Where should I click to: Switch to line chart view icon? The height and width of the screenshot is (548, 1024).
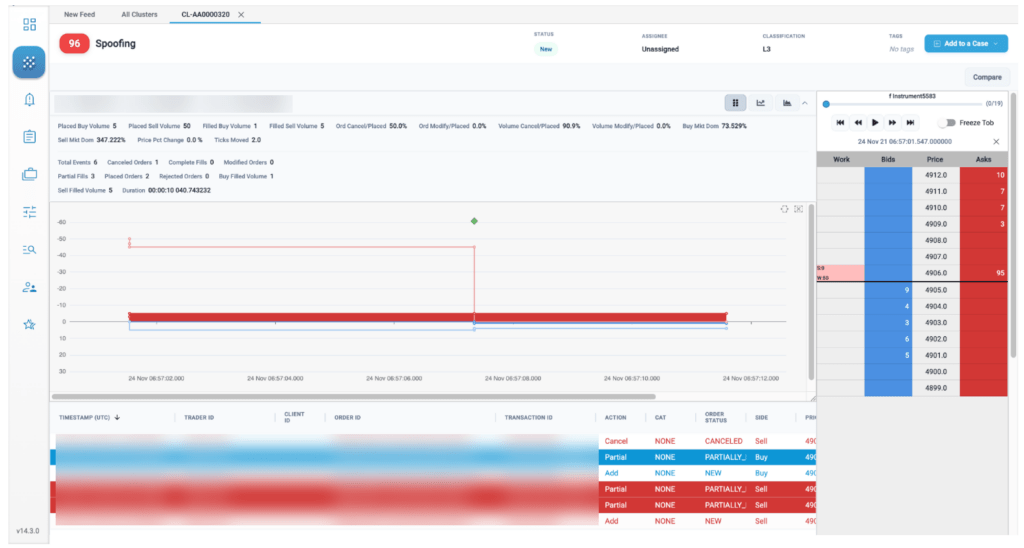tap(761, 103)
